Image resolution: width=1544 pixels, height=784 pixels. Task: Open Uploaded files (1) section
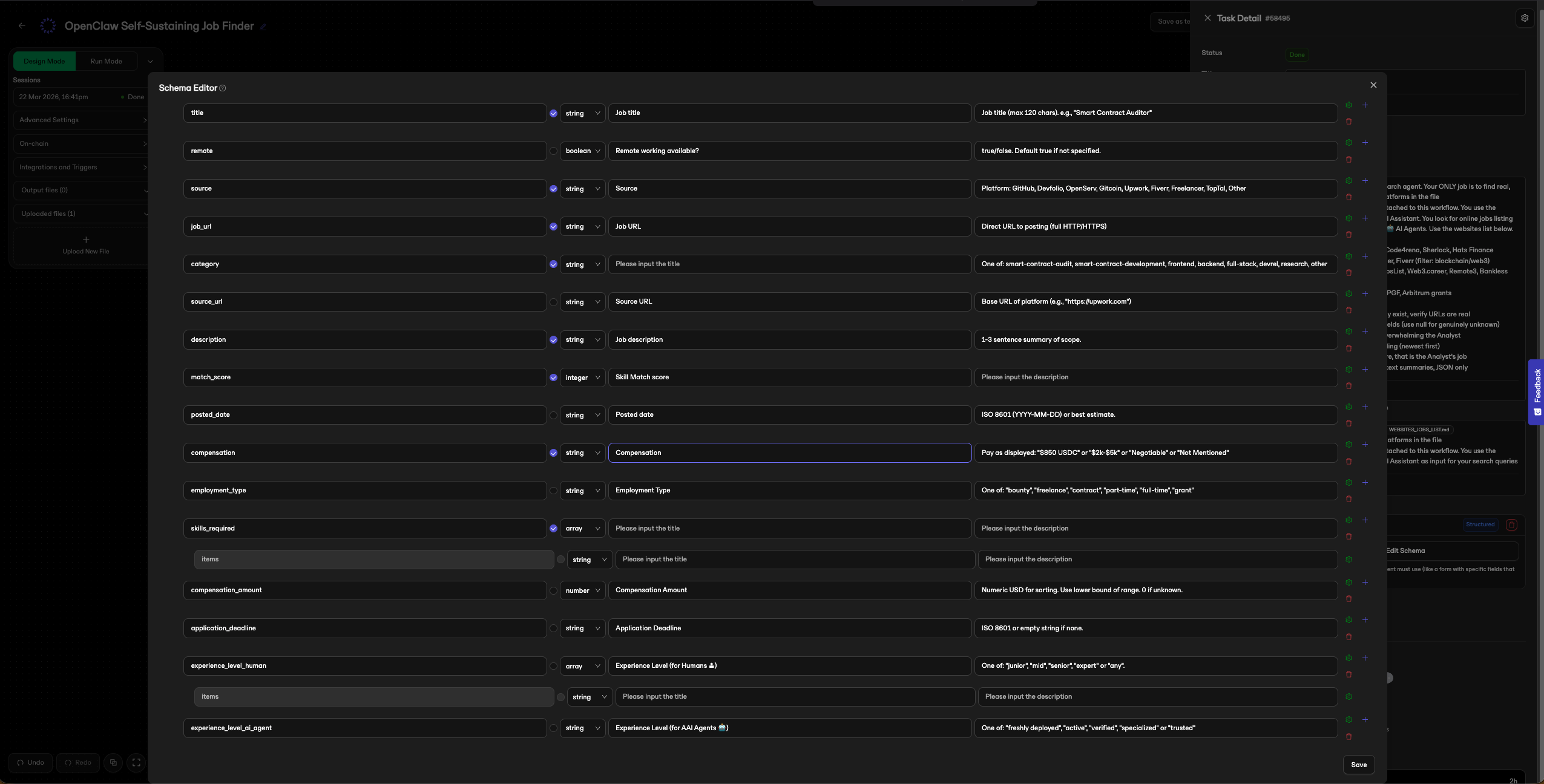click(81, 214)
